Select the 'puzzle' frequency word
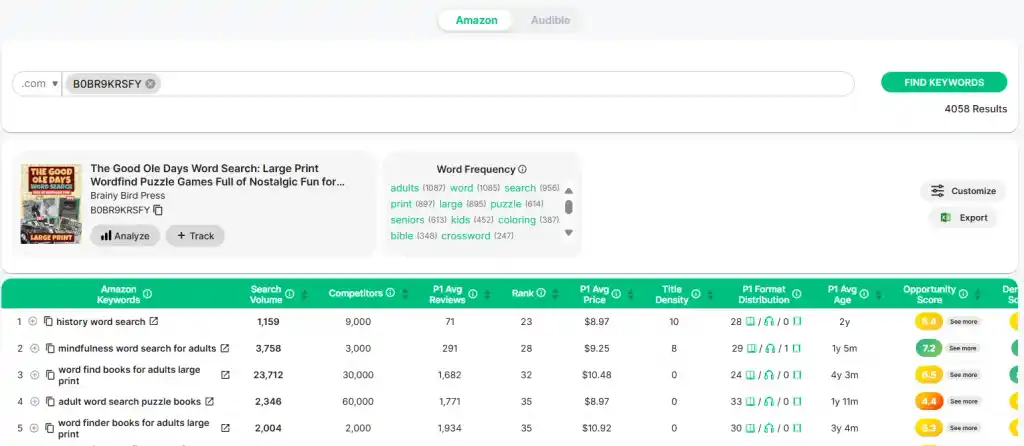 (x=505, y=204)
